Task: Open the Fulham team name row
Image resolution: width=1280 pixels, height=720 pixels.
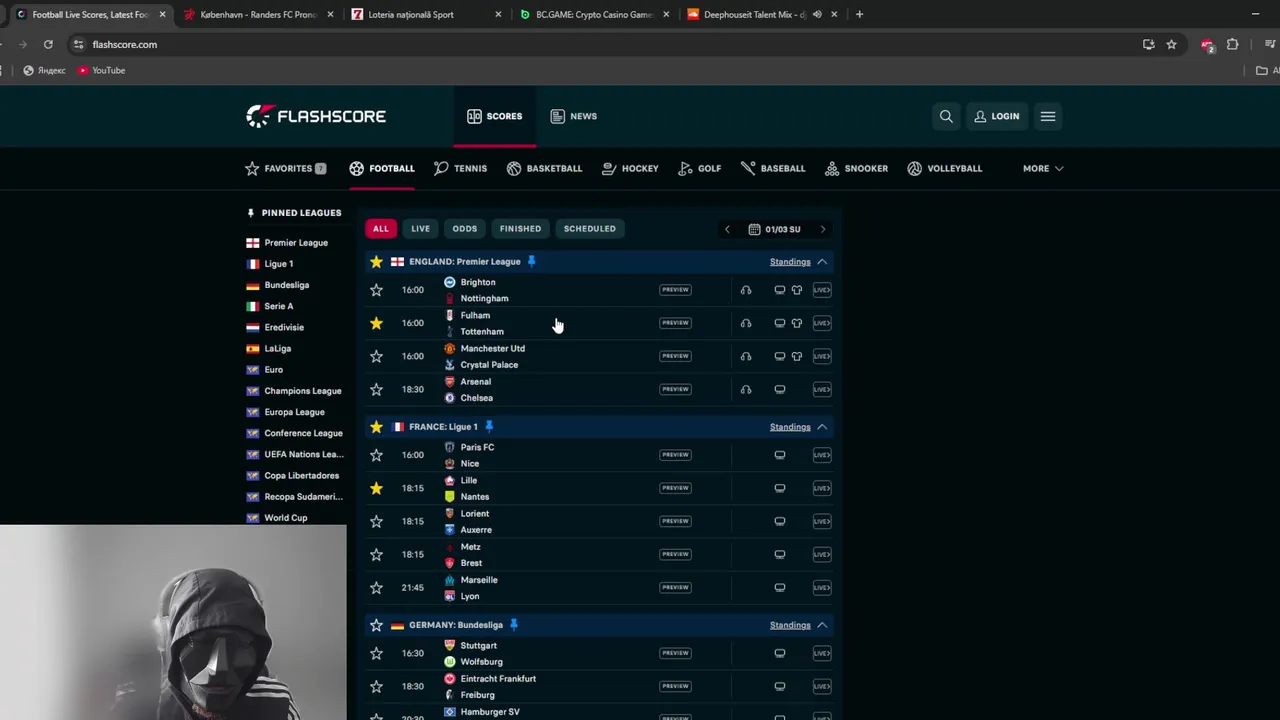Action: pyautogui.click(x=475, y=315)
